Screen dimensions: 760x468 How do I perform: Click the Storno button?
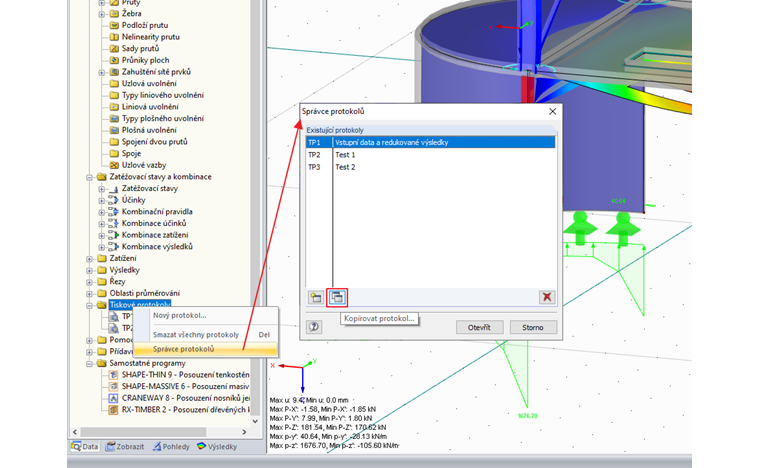click(533, 328)
